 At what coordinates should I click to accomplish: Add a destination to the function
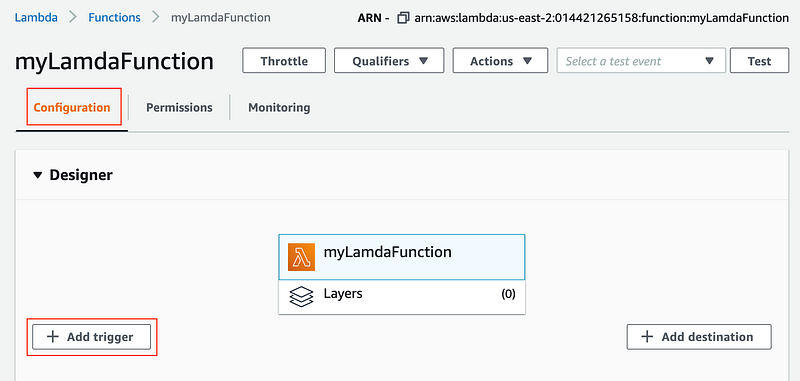click(x=699, y=337)
